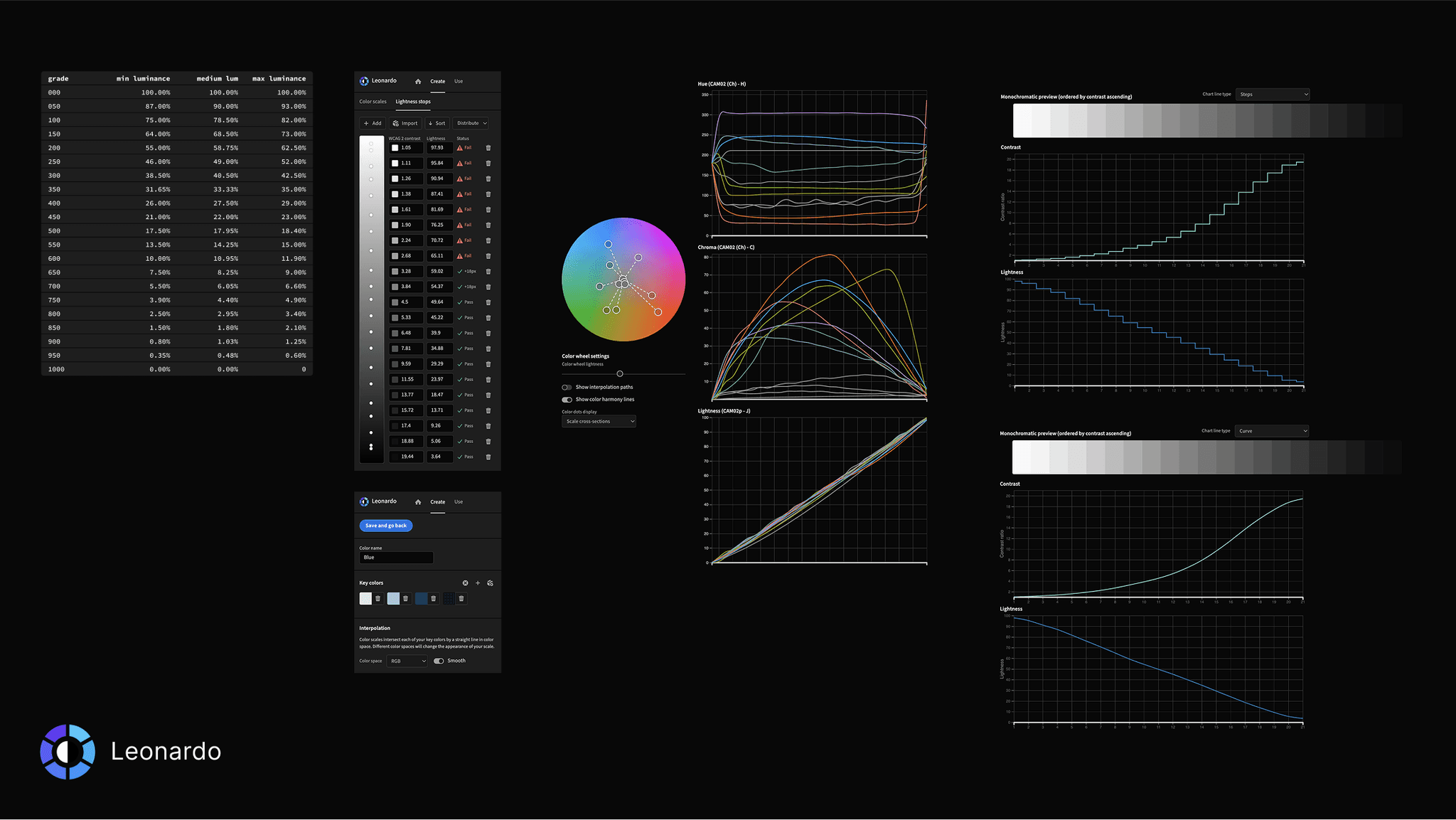Delete the 1.61 contrast stop

click(488, 210)
